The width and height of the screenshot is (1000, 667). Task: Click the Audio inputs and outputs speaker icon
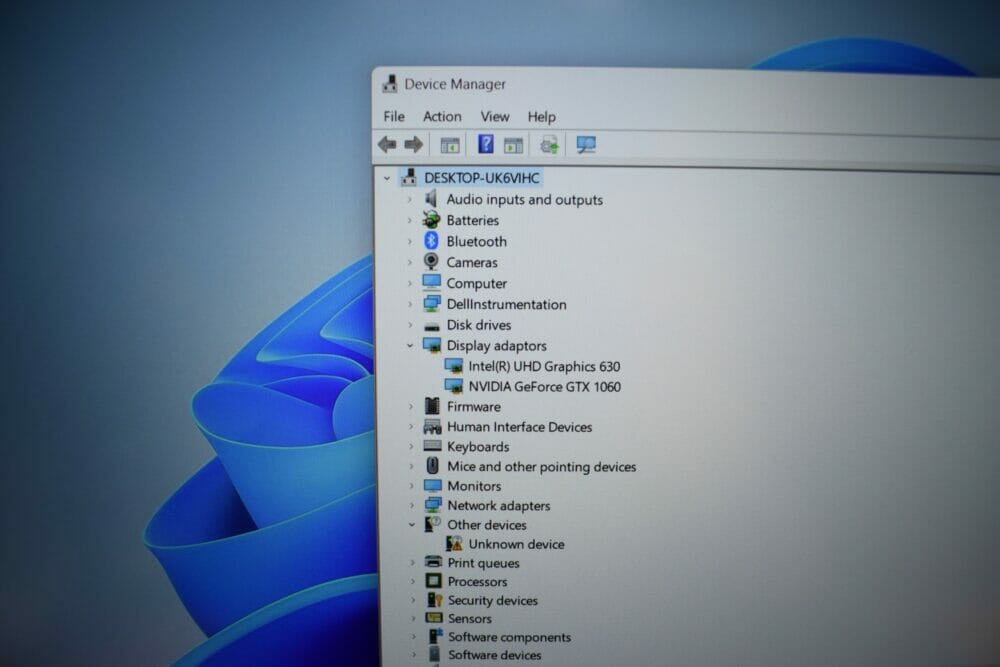click(x=432, y=199)
